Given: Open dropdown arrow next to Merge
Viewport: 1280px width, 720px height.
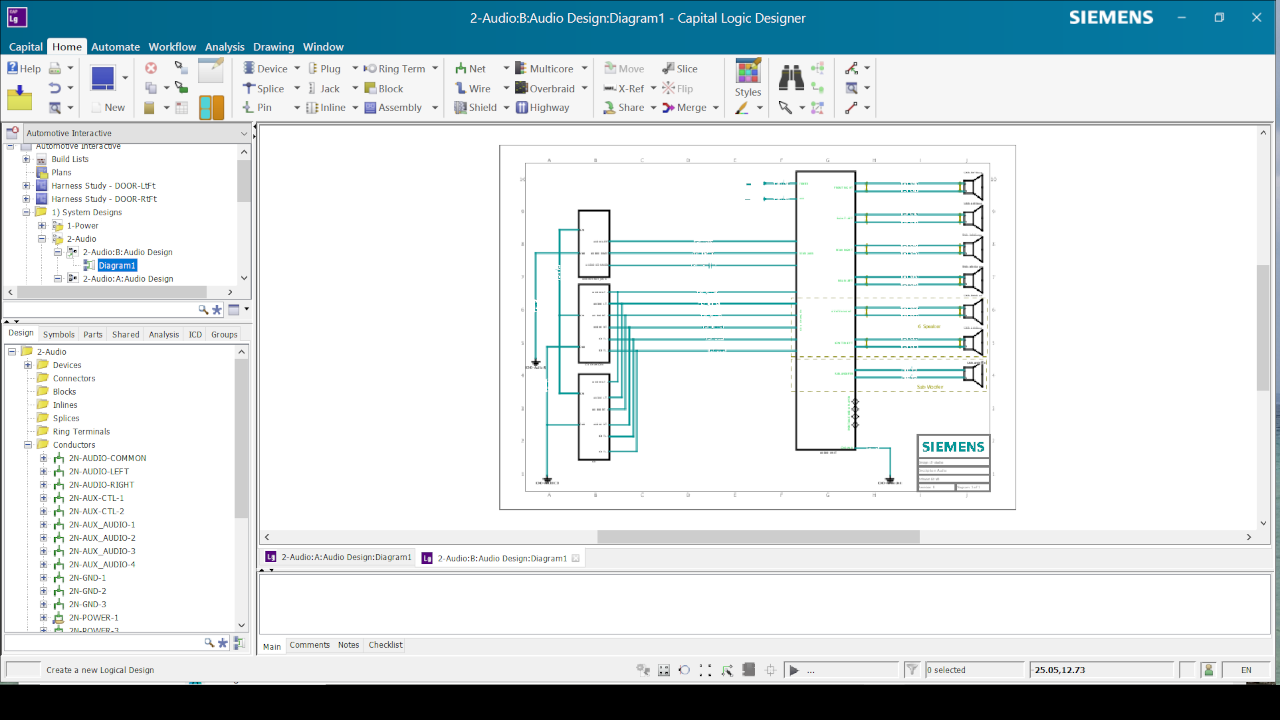Looking at the screenshot, I should (x=716, y=108).
